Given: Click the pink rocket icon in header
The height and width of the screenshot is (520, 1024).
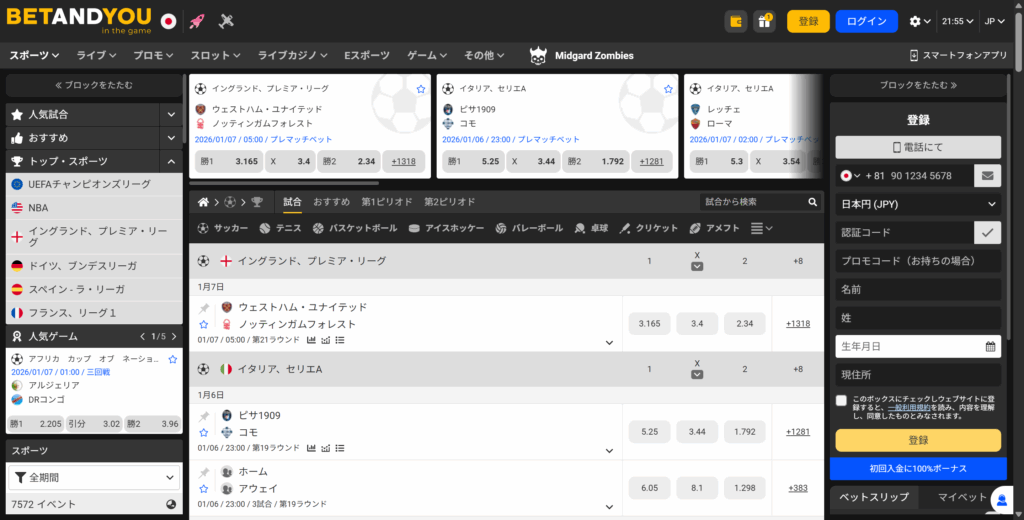Looking at the screenshot, I should pyautogui.click(x=197, y=21).
